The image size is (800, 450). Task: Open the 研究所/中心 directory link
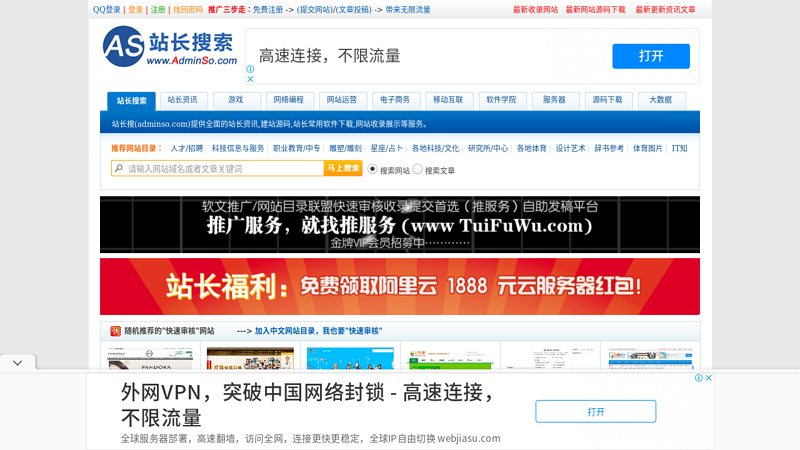pyautogui.click(x=488, y=148)
